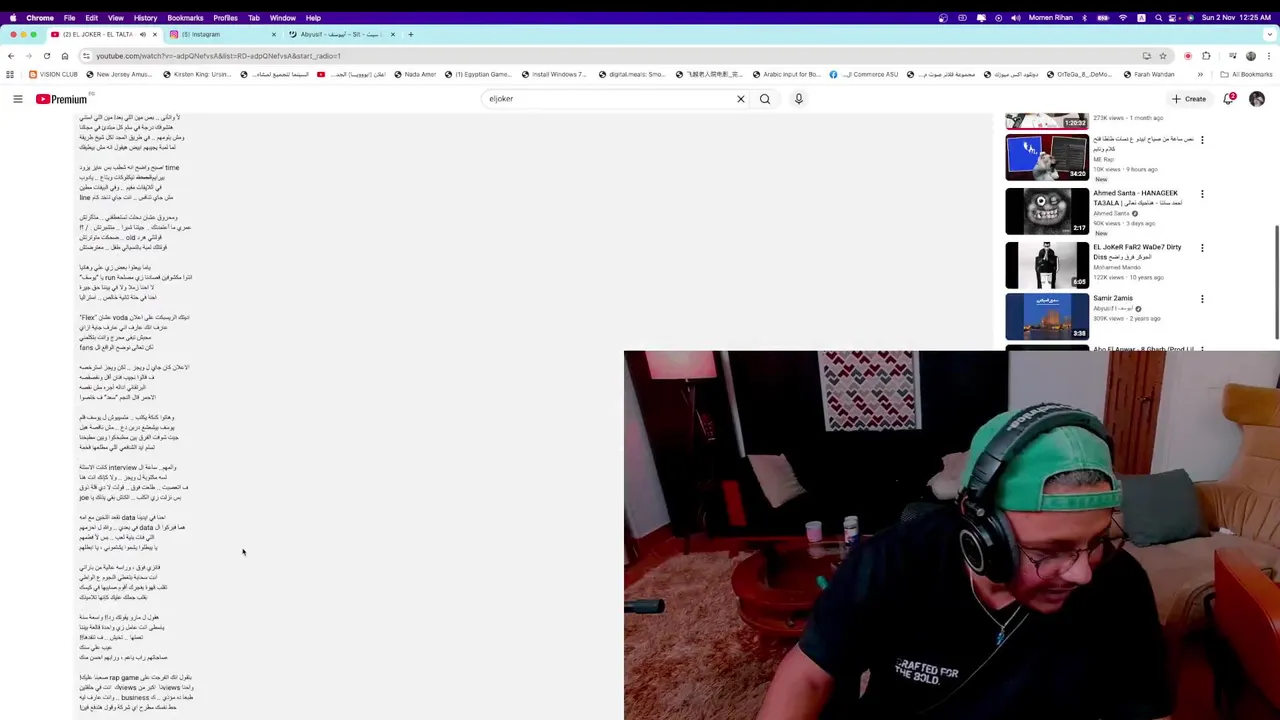Click macOS date 'Sun 2 Nov 12:25 AM'
Viewport: 1280px width, 720px height.
pos(1235,18)
